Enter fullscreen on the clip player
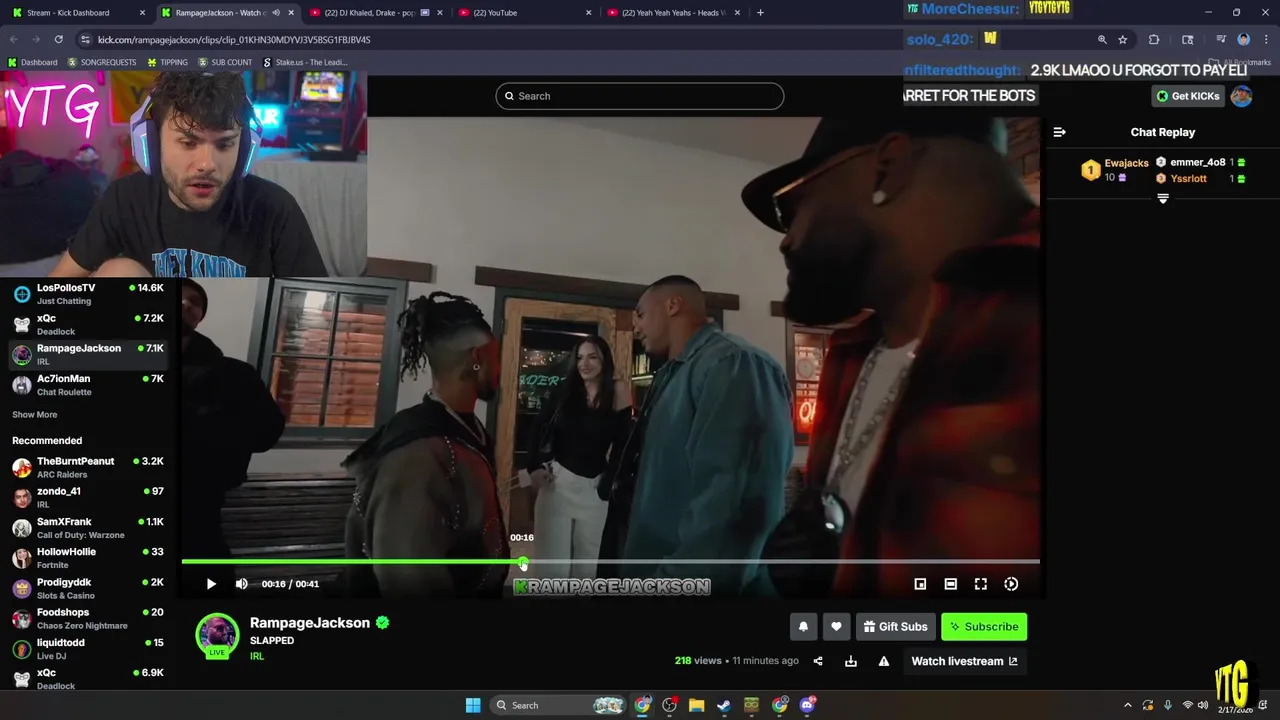The width and height of the screenshot is (1280, 720). pos(981,584)
